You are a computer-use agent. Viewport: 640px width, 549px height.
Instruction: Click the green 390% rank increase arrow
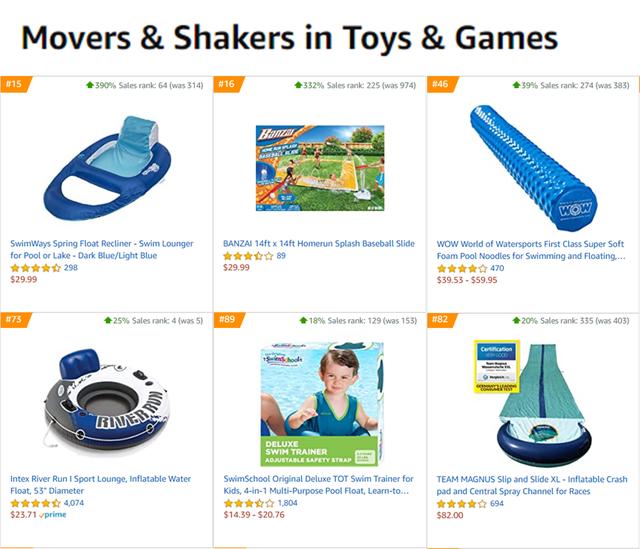(90, 85)
